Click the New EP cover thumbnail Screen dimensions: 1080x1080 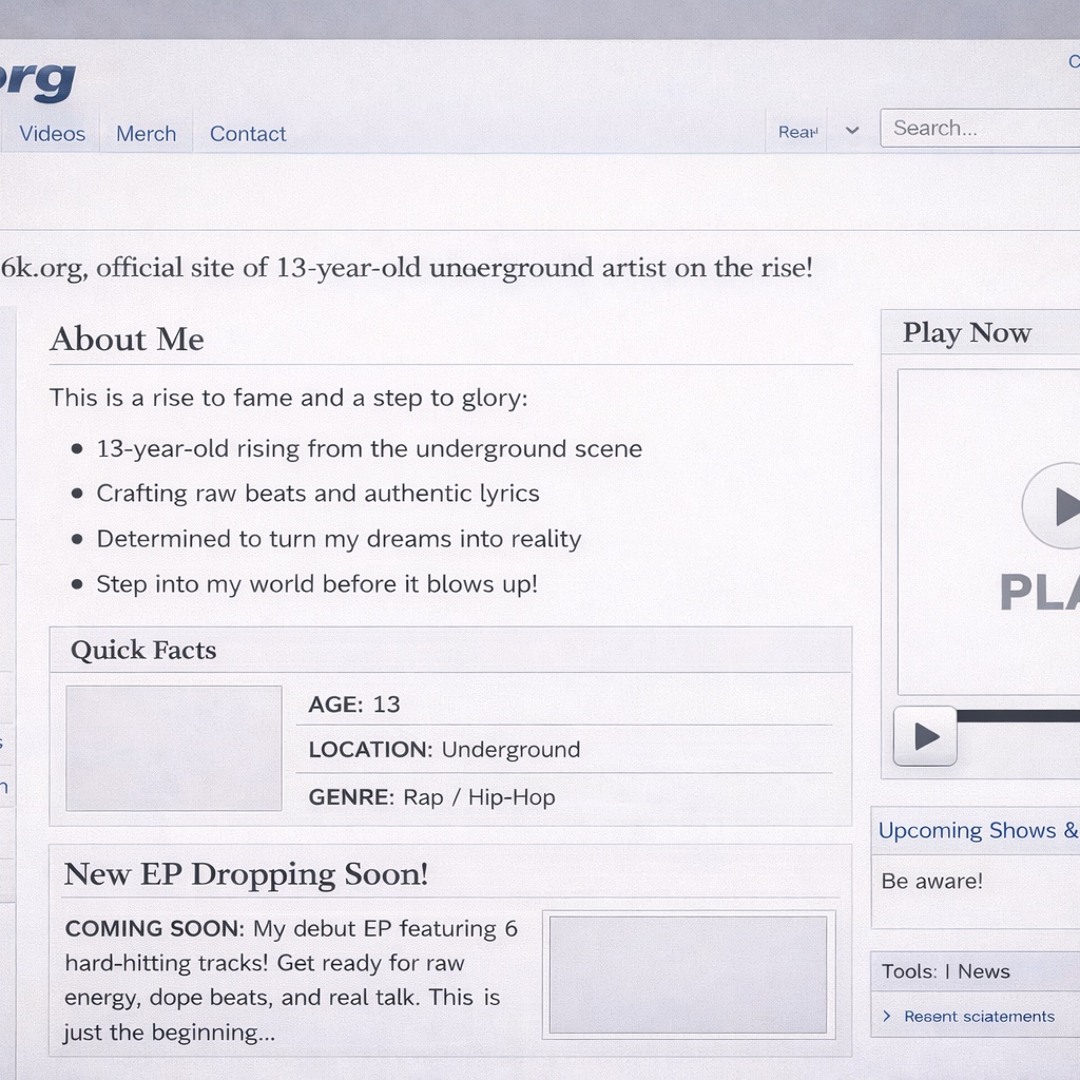click(x=688, y=975)
